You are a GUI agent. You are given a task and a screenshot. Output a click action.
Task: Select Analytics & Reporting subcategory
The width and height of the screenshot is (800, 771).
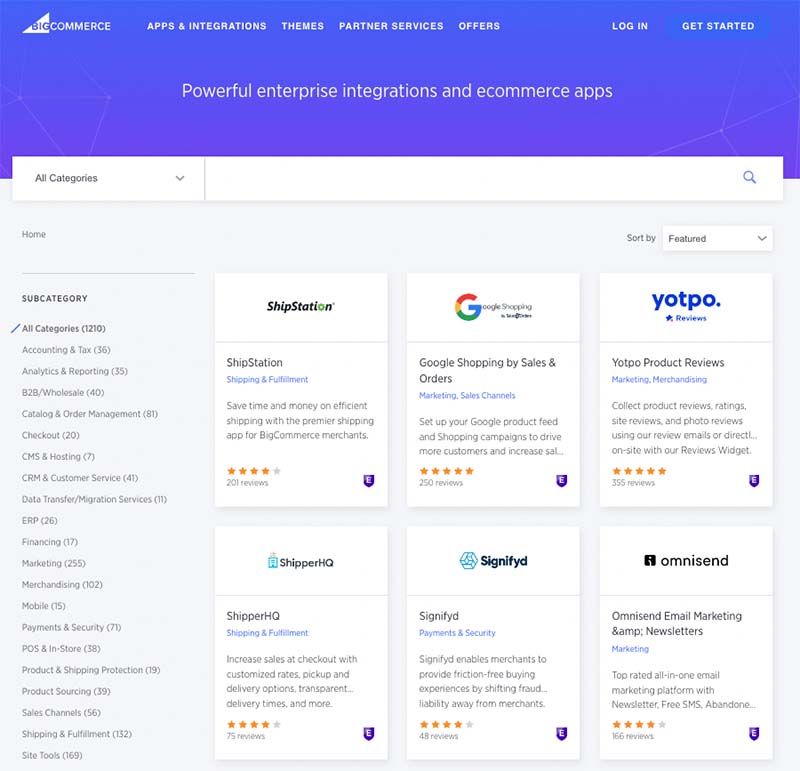(75, 371)
